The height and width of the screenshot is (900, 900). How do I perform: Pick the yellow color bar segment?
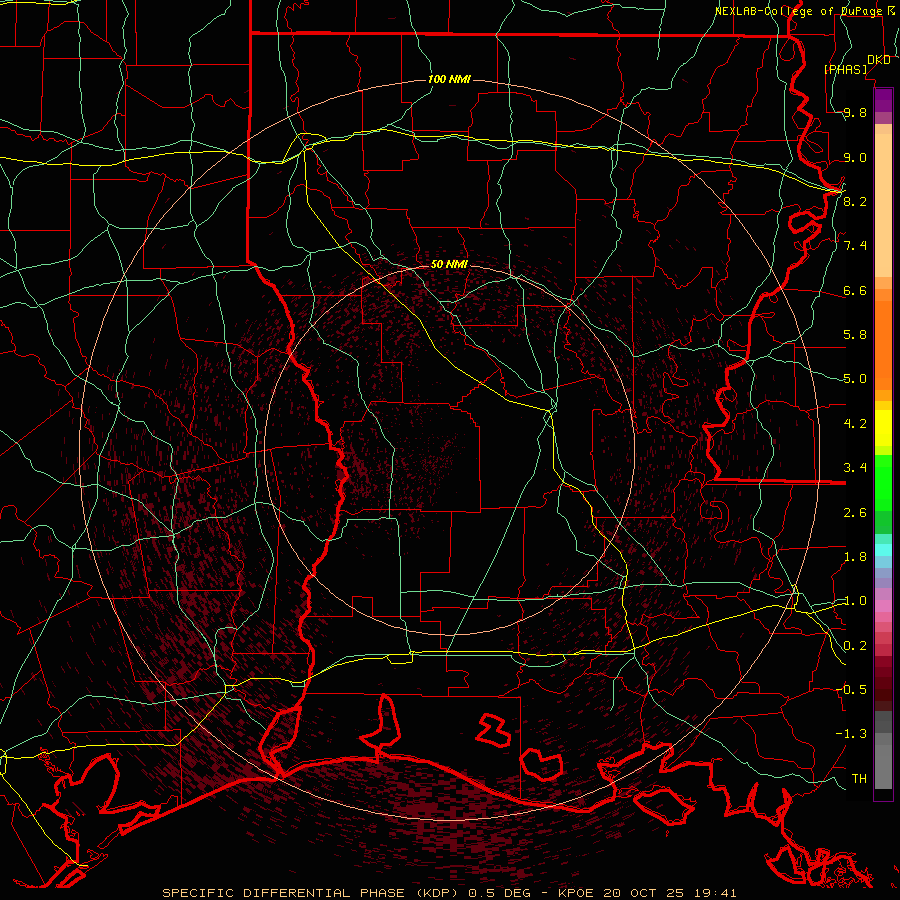point(883,428)
